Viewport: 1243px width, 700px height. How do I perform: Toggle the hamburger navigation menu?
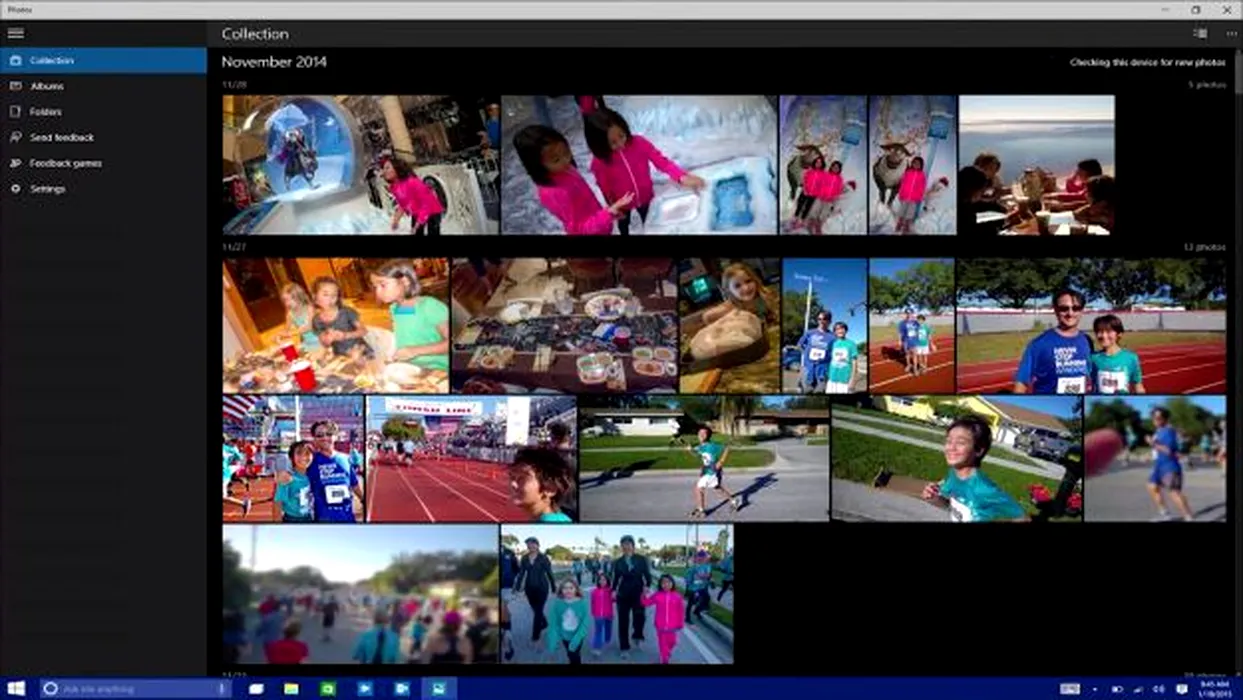[x=16, y=33]
